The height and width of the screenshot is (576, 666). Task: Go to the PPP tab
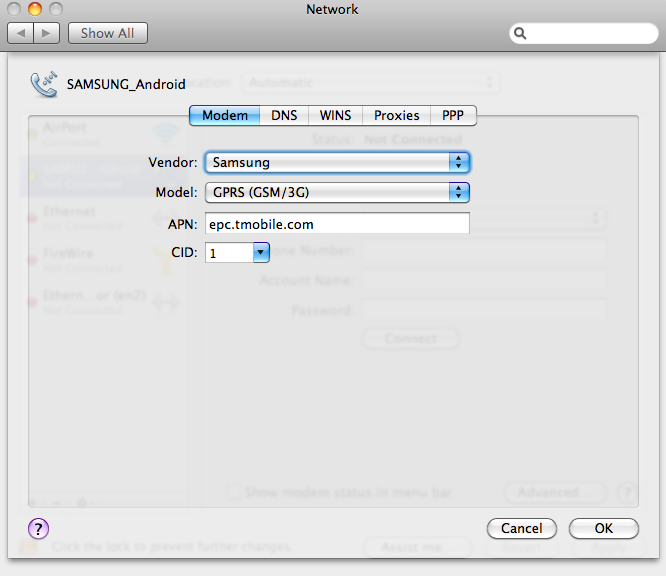click(453, 116)
